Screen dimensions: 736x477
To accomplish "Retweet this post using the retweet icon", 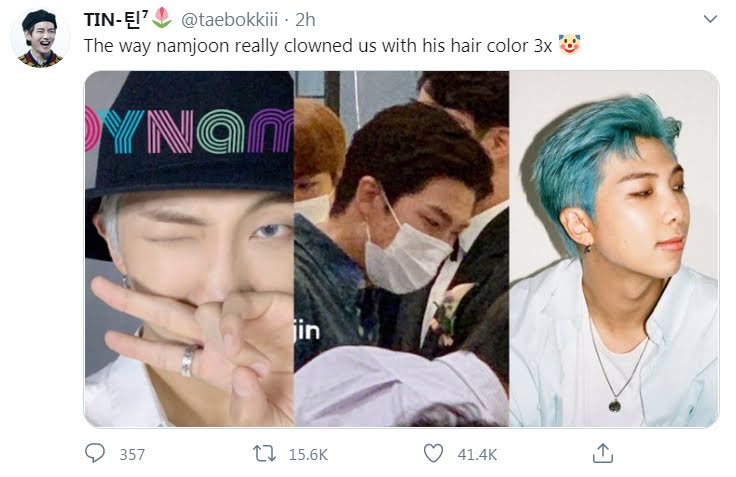I will tap(264, 454).
